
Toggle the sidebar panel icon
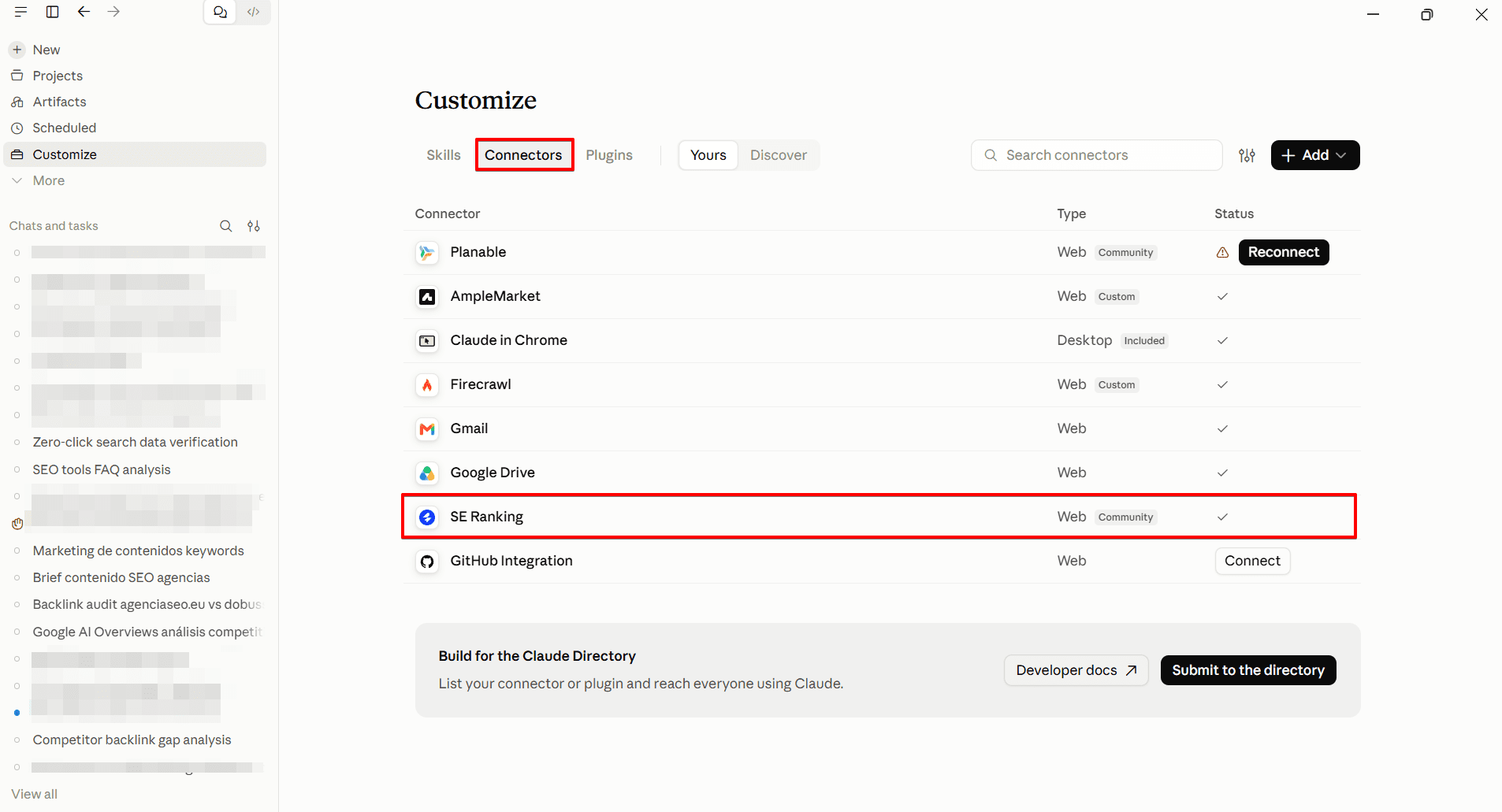click(x=53, y=12)
